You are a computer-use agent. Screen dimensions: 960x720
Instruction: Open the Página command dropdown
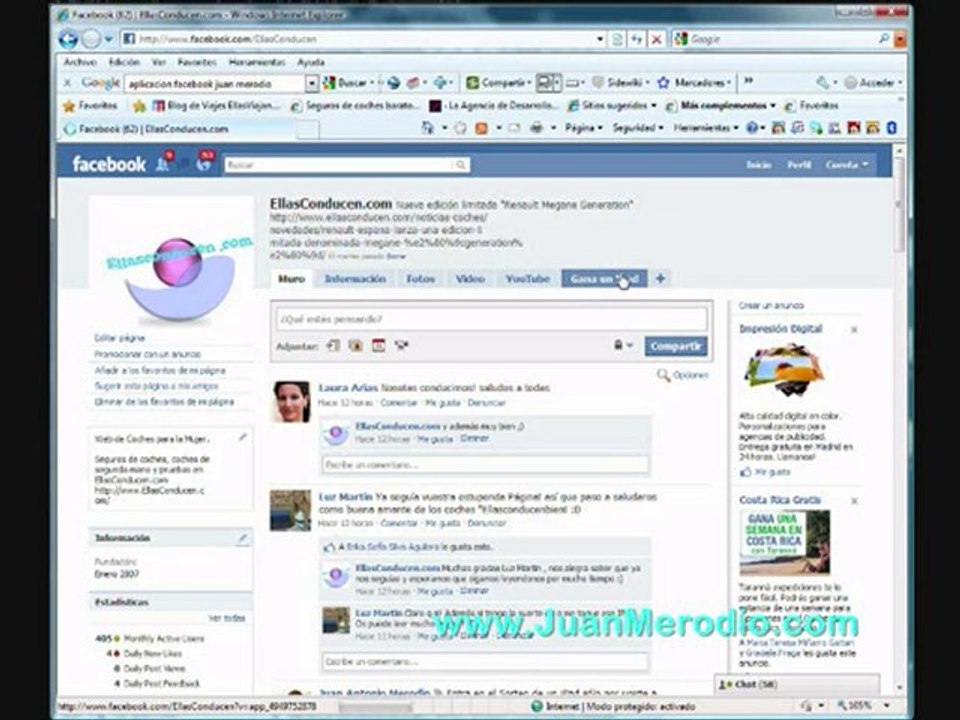click(x=583, y=128)
